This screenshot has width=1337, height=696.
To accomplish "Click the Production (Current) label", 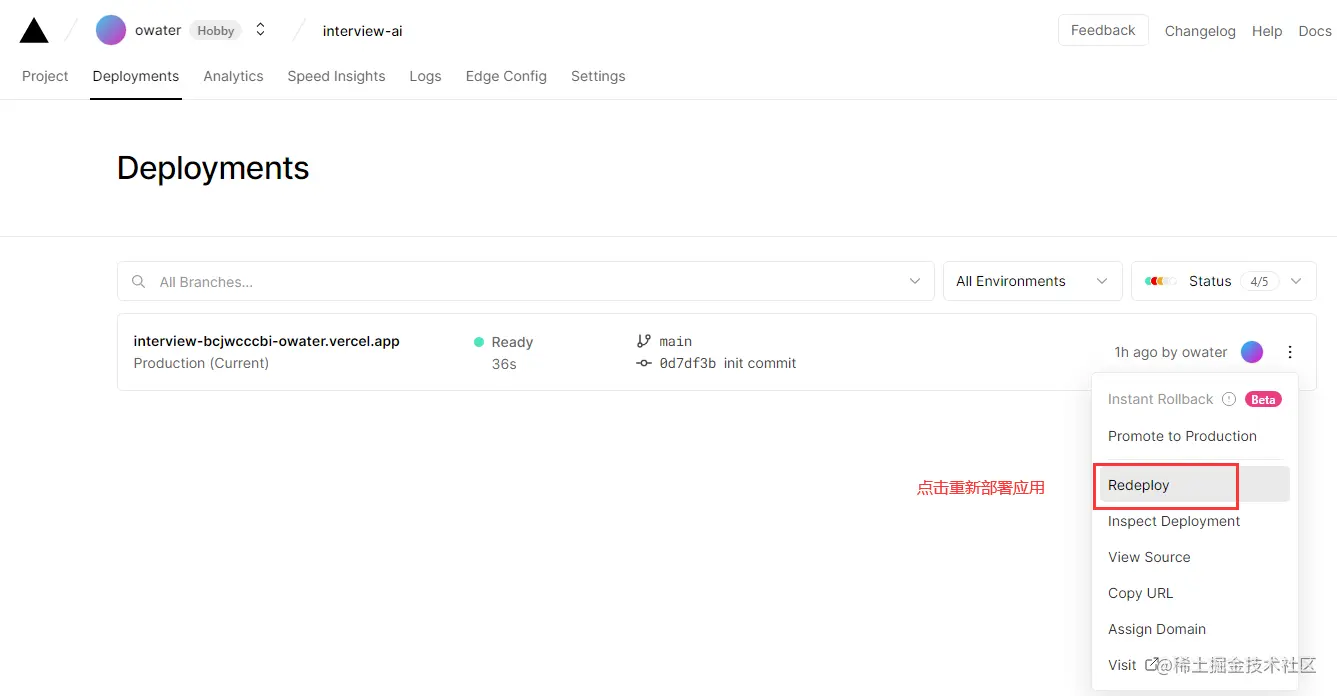I will tap(201, 363).
